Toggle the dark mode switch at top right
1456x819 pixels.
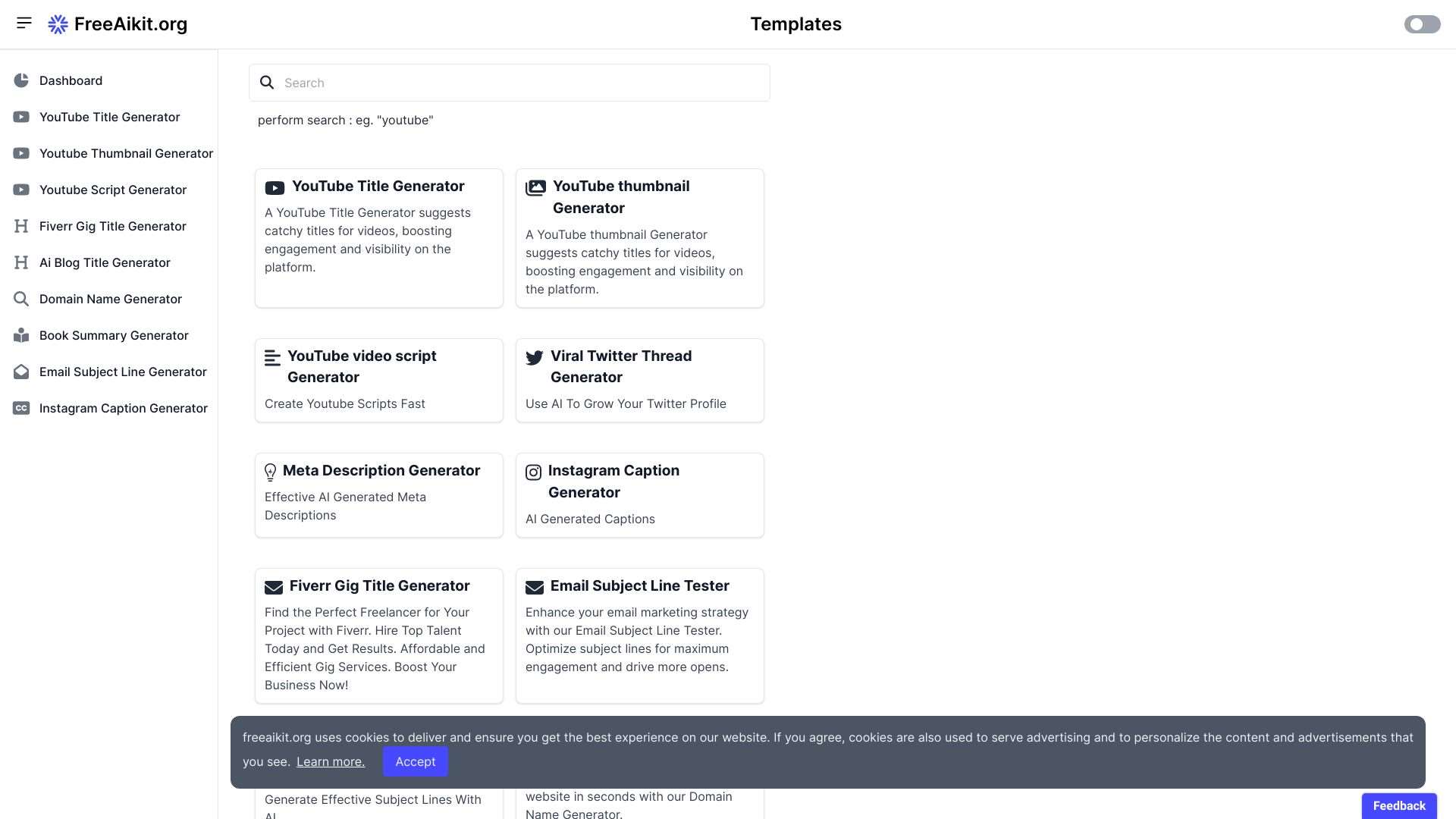(x=1422, y=24)
